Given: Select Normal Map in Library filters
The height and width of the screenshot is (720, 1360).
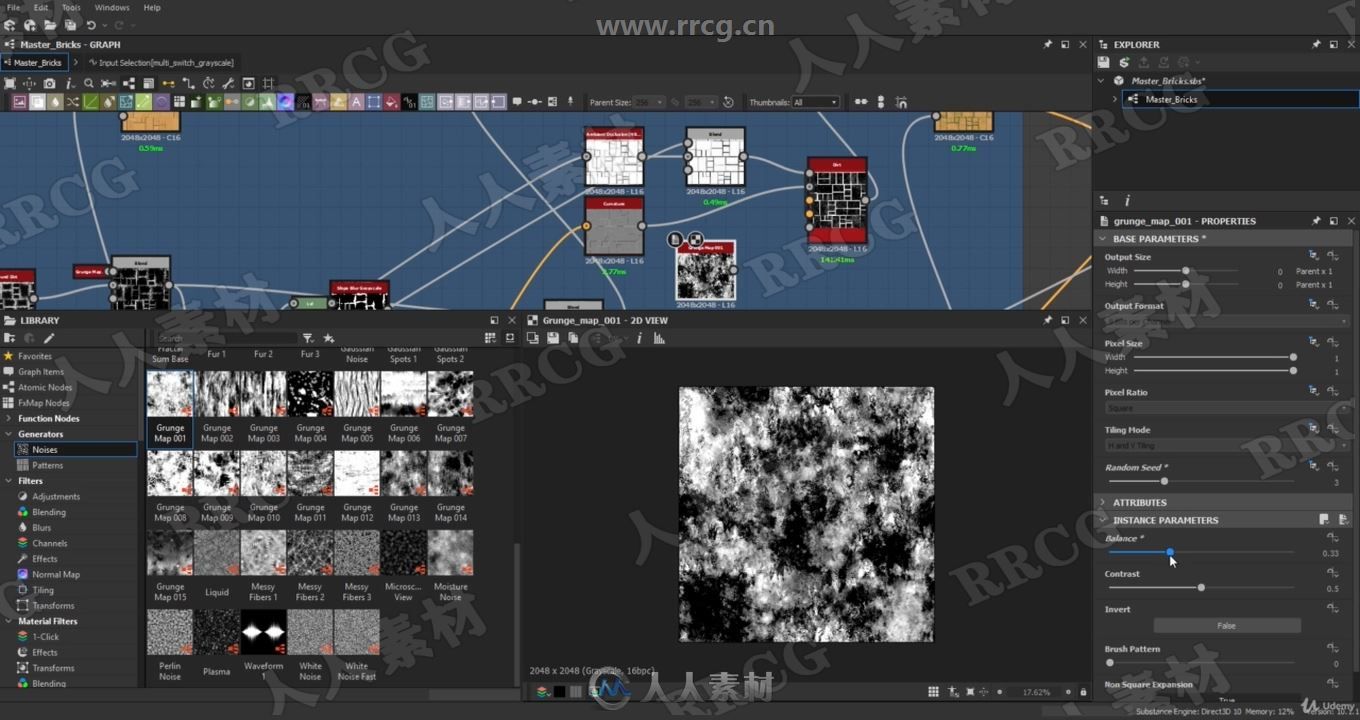Looking at the screenshot, I should click(56, 574).
